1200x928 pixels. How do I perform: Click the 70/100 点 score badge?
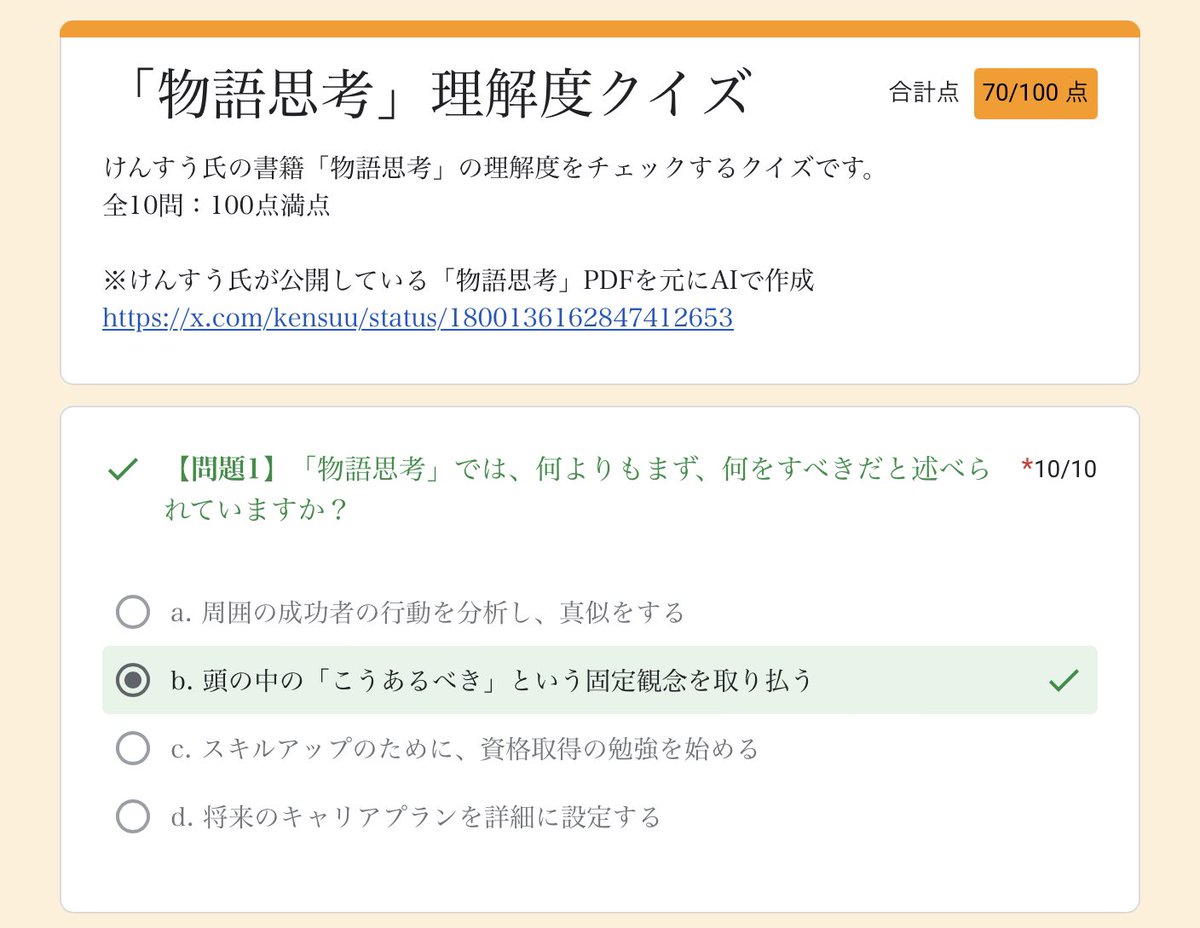click(1035, 93)
